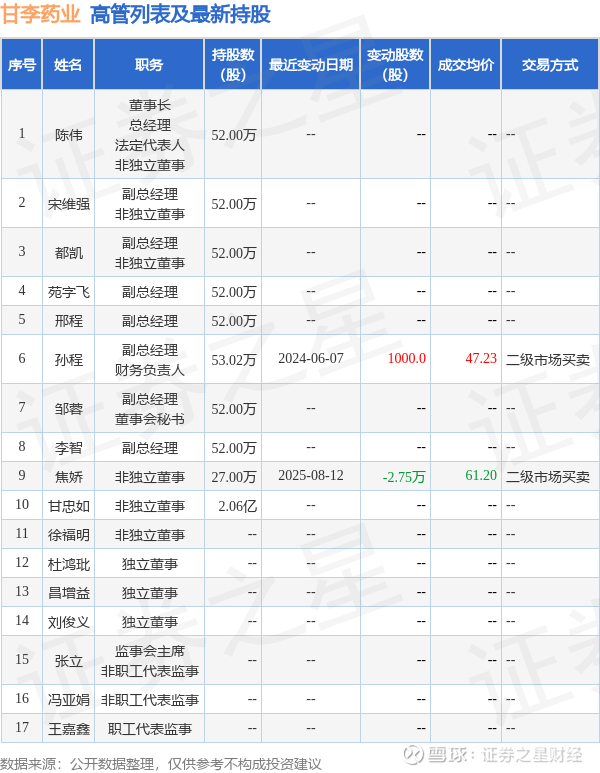Click 董事会秘书 in 邹蓉's position cell
Image resolution: width=600 pixels, height=773 pixels.
tap(149, 419)
